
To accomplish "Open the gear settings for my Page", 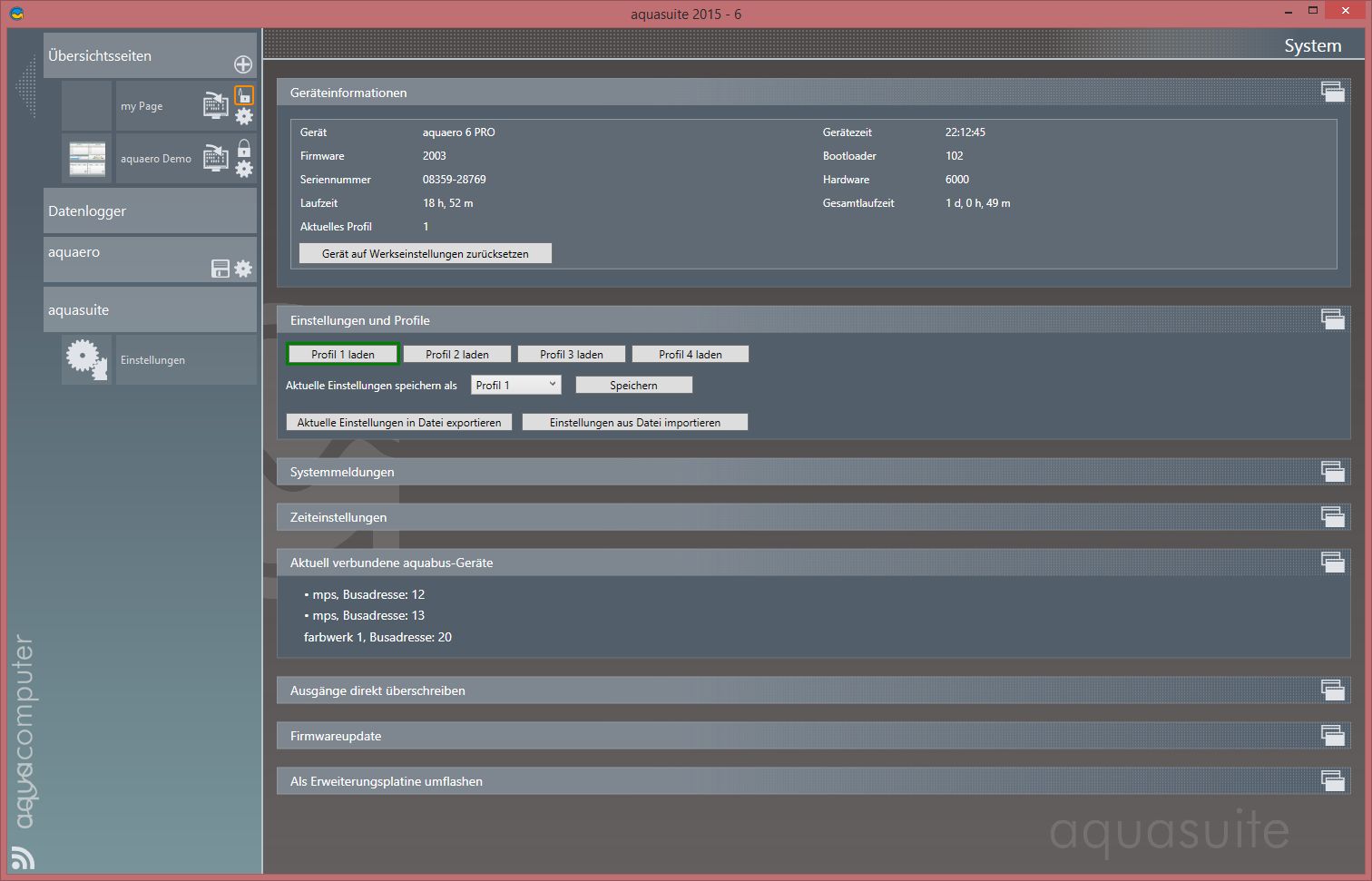I will 244,116.
